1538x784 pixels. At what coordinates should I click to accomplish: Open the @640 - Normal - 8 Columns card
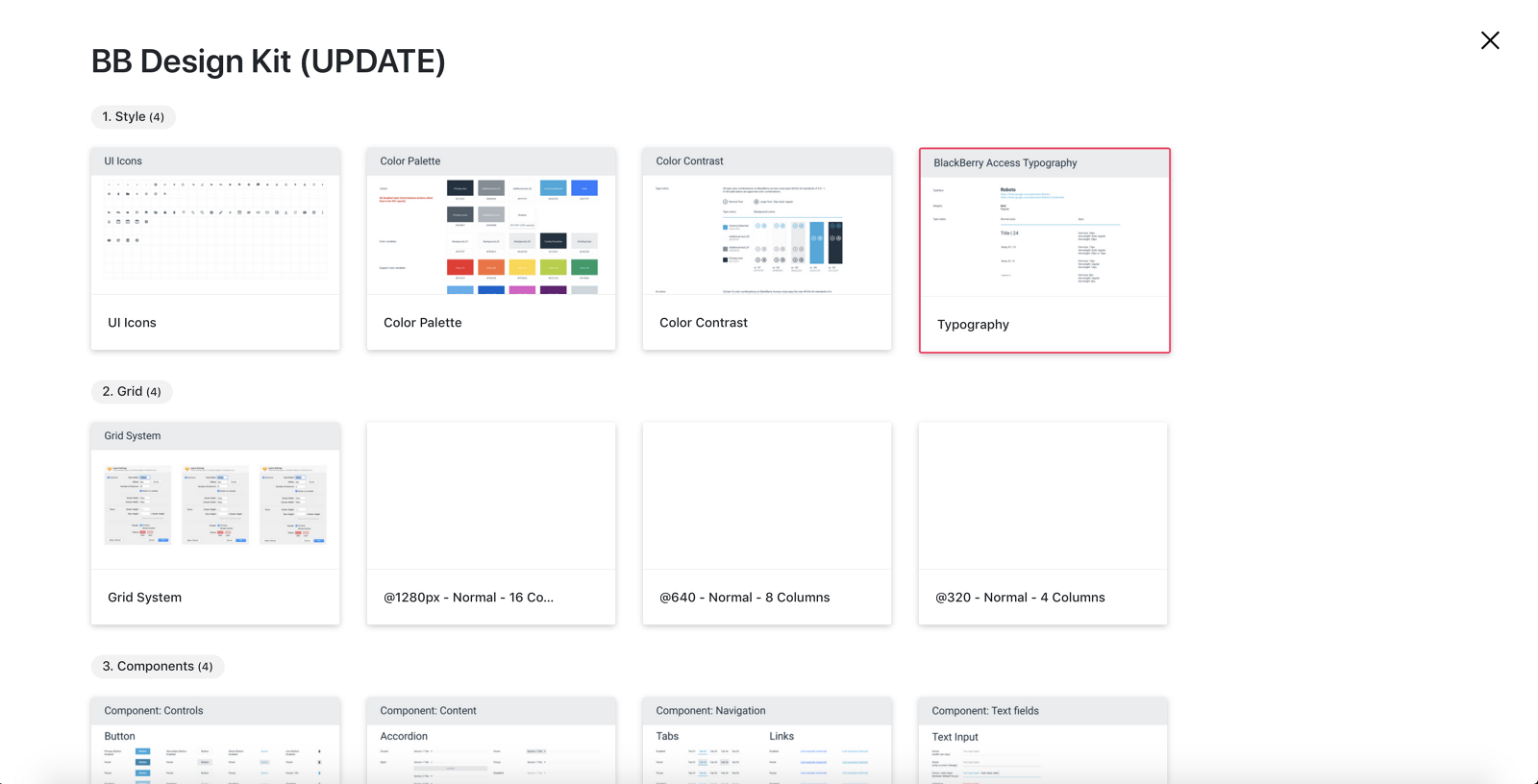click(x=767, y=524)
